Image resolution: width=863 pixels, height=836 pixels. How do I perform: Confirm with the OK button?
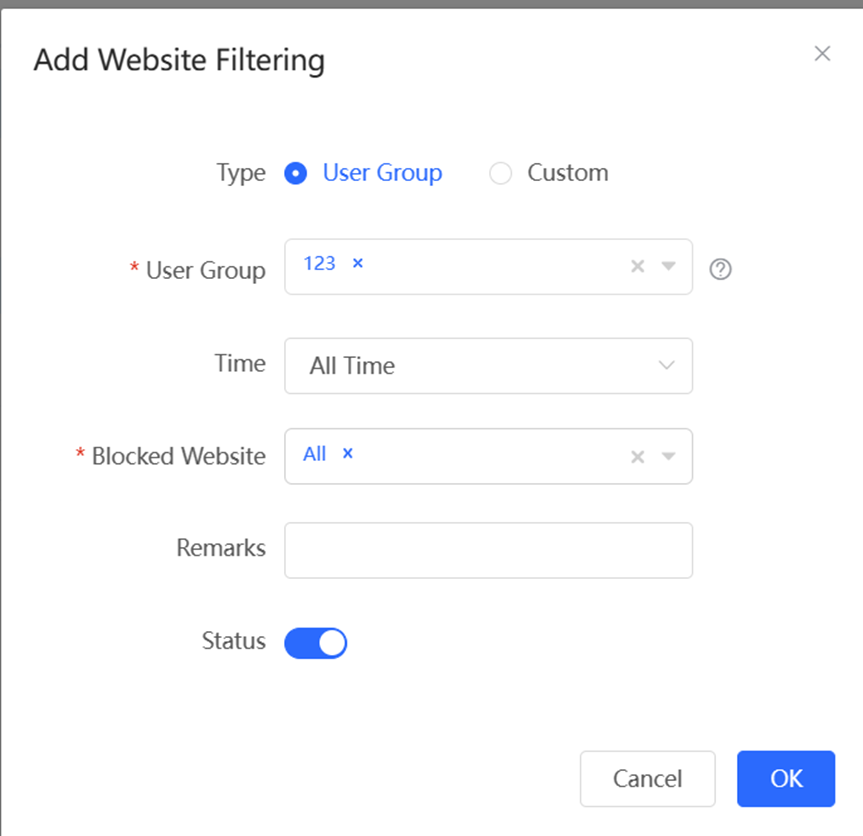click(x=786, y=779)
